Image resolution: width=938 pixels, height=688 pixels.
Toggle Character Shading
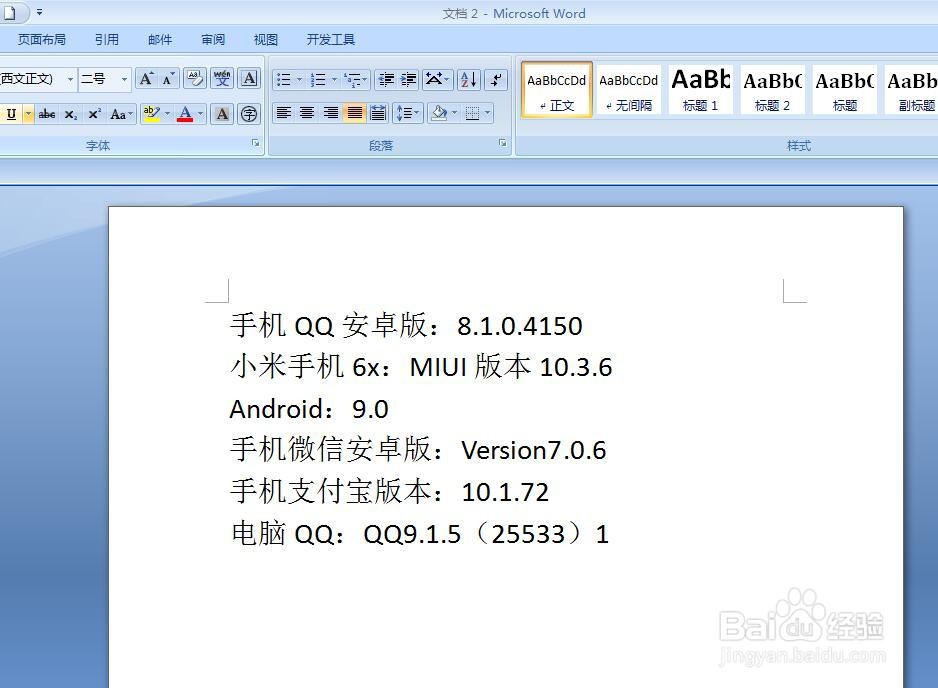[222, 114]
